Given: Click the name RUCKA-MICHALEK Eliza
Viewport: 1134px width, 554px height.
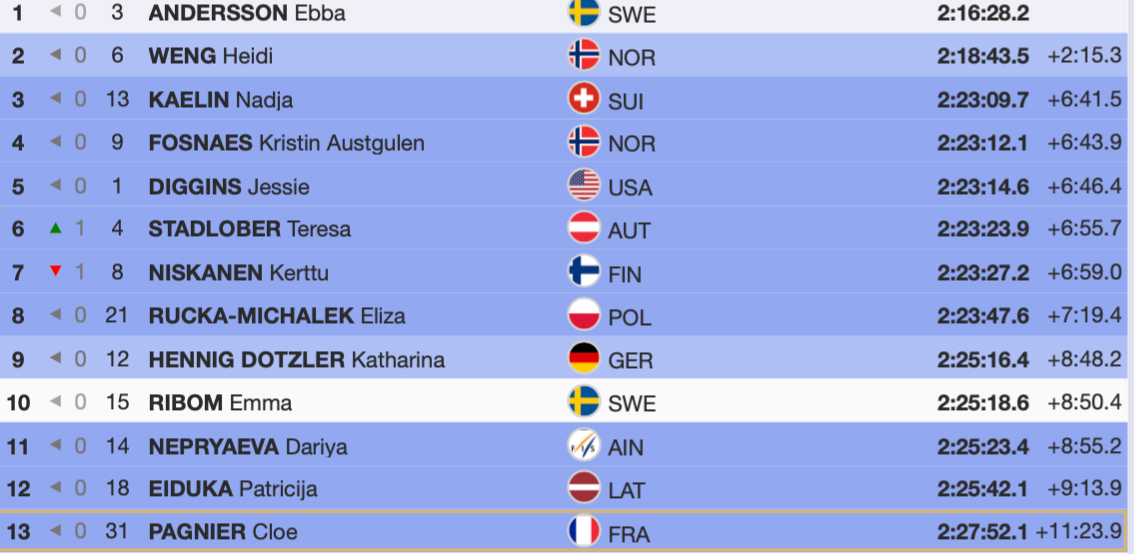Looking at the screenshot, I should (x=277, y=316).
